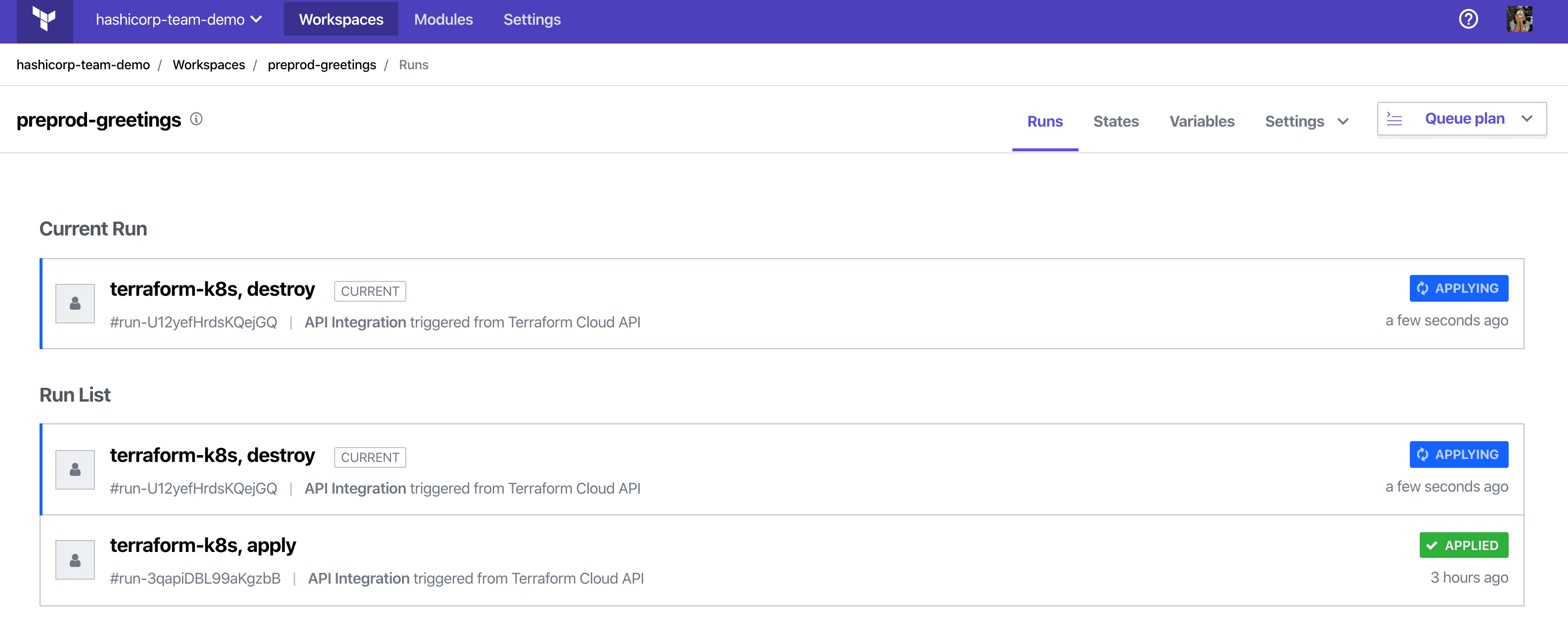
Task: Open Modules from the top navigation
Action: pos(443,19)
